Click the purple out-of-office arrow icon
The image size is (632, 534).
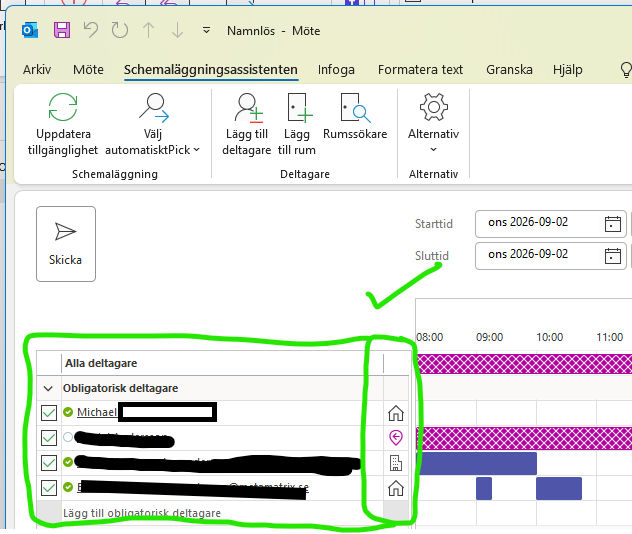point(396,438)
